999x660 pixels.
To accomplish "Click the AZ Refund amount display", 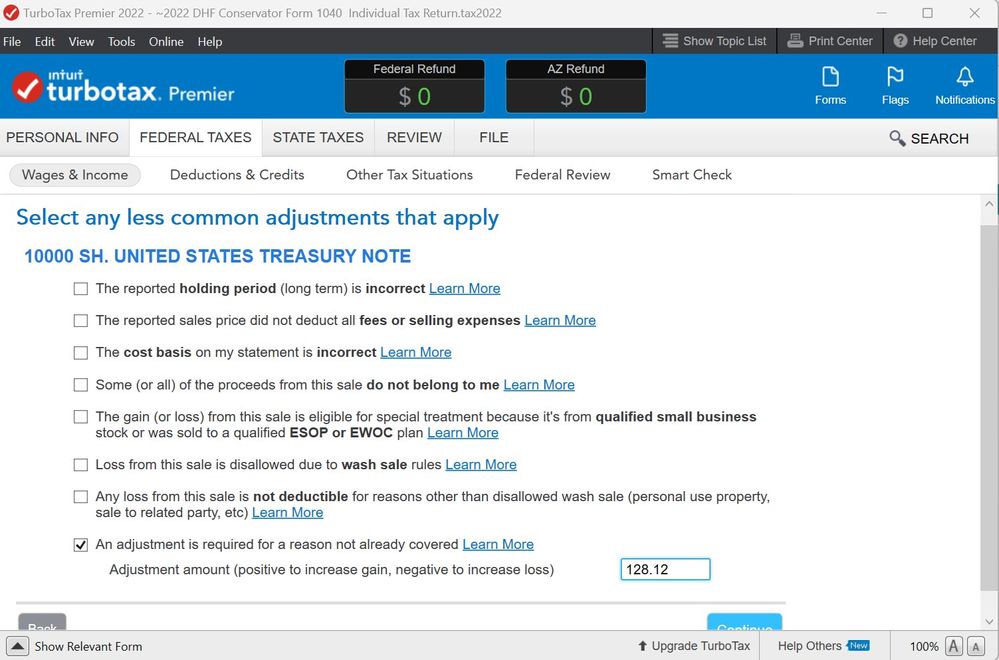I will pos(576,96).
